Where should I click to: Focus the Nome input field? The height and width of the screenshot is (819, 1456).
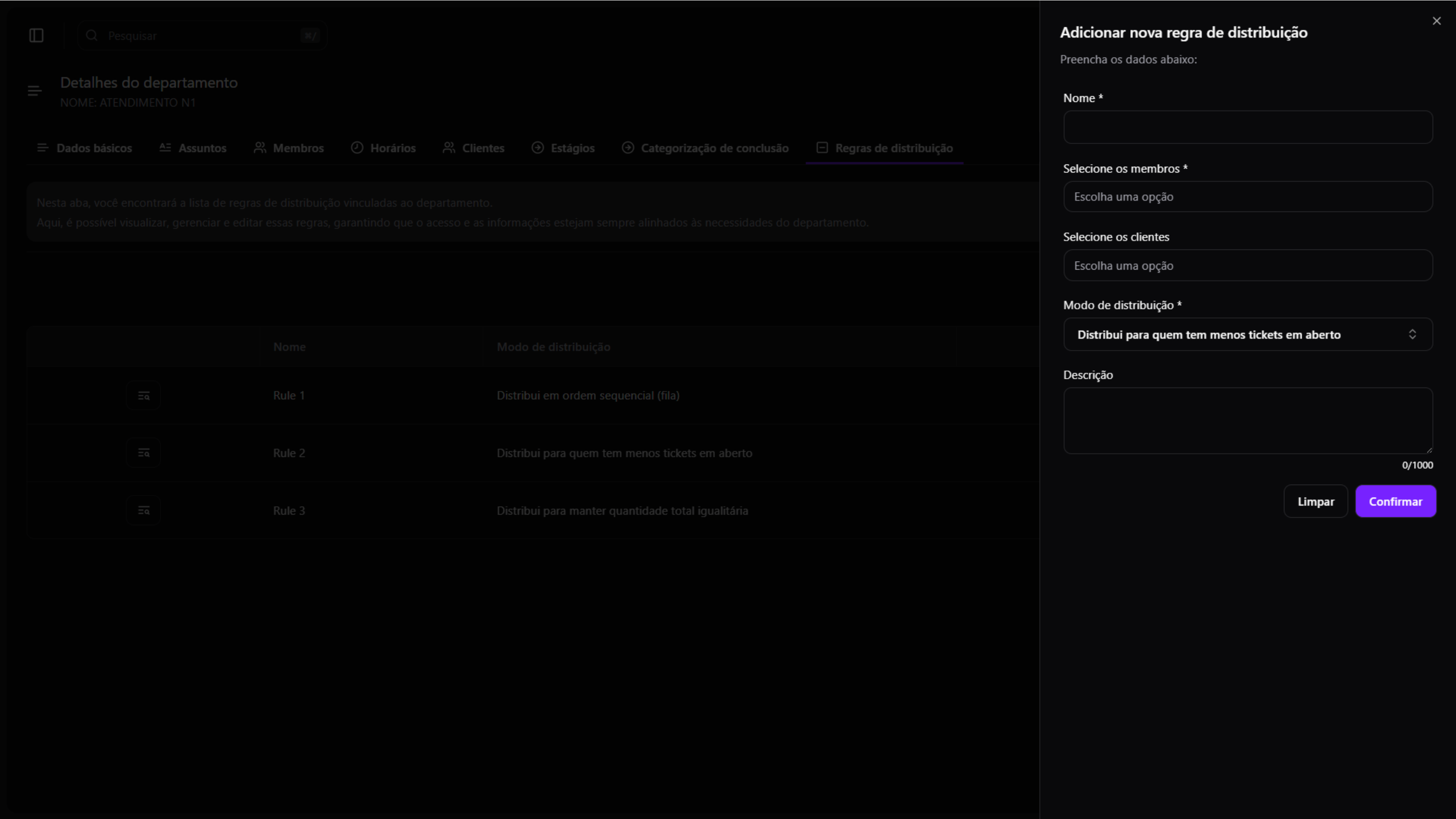pos(1247,127)
